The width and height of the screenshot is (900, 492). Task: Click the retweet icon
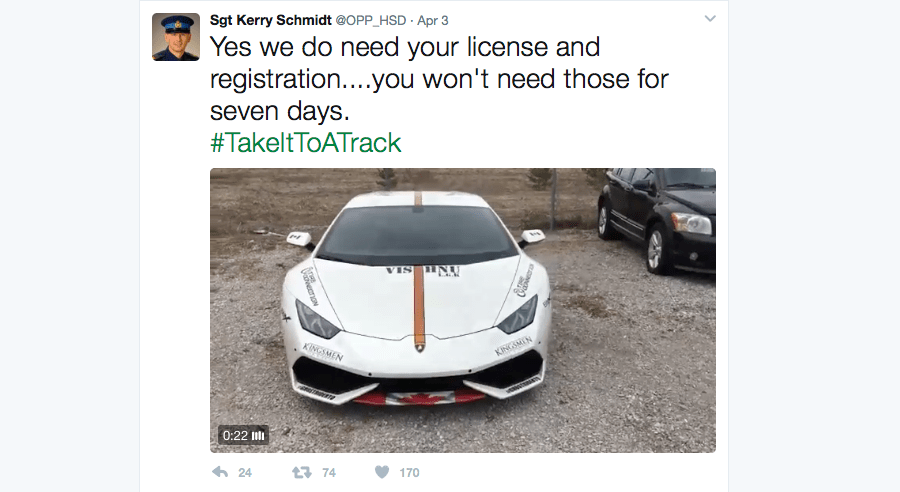click(301, 472)
